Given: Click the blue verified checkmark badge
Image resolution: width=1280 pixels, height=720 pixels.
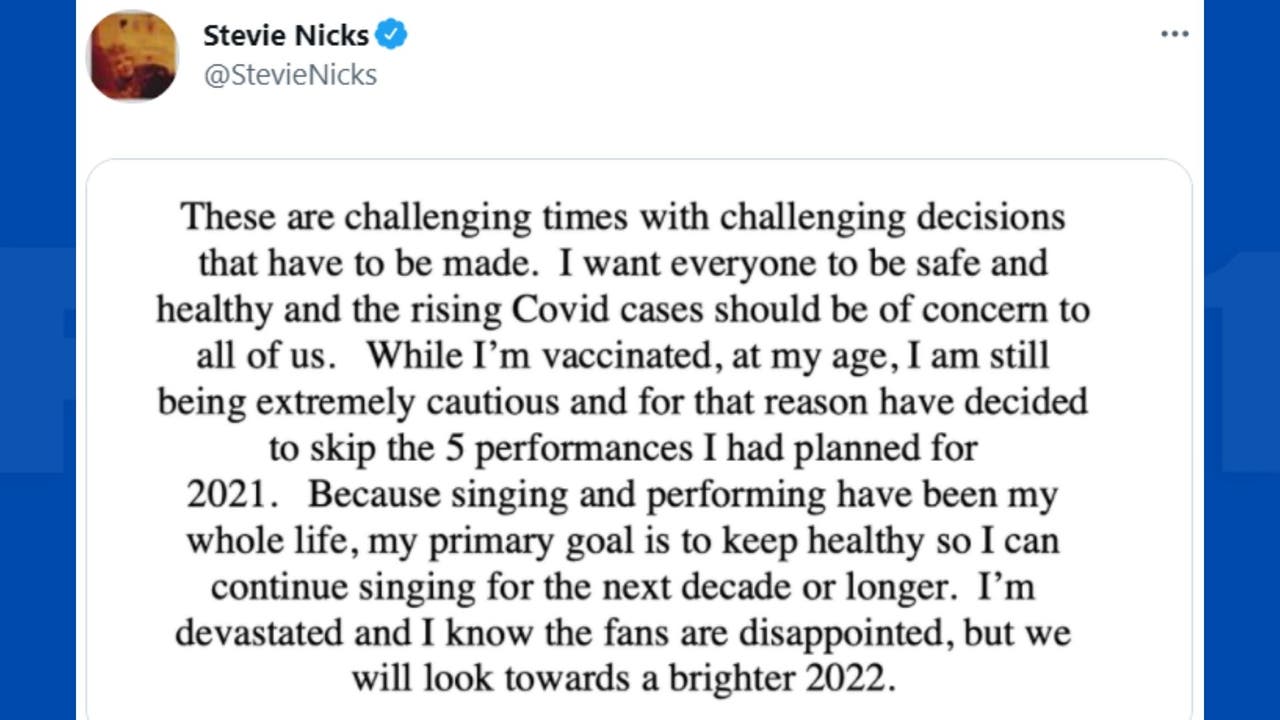Looking at the screenshot, I should (x=391, y=36).
